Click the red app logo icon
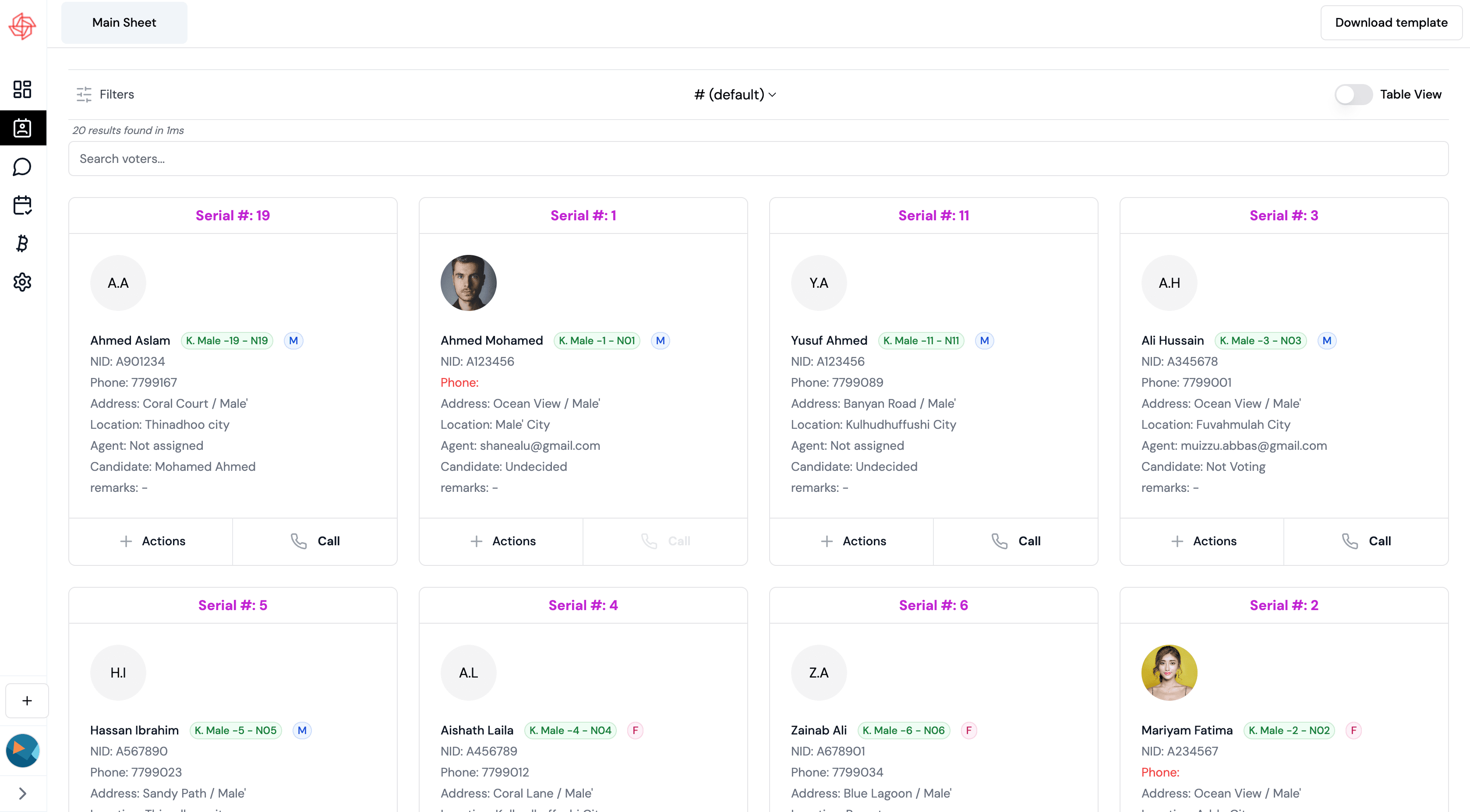This screenshot has width=1470, height=812. point(22,26)
